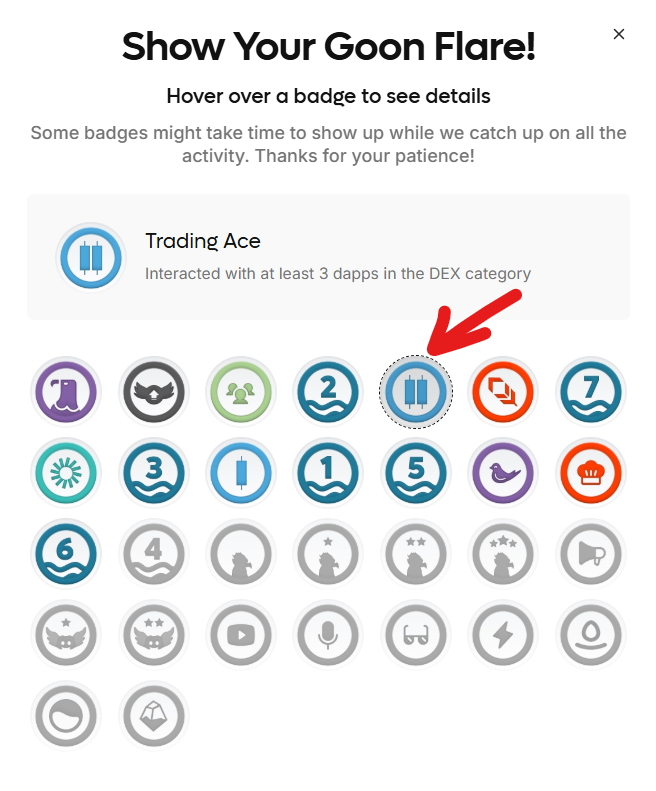Click the orange chef hat badge
656x791 pixels.
pyautogui.click(x=591, y=473)
